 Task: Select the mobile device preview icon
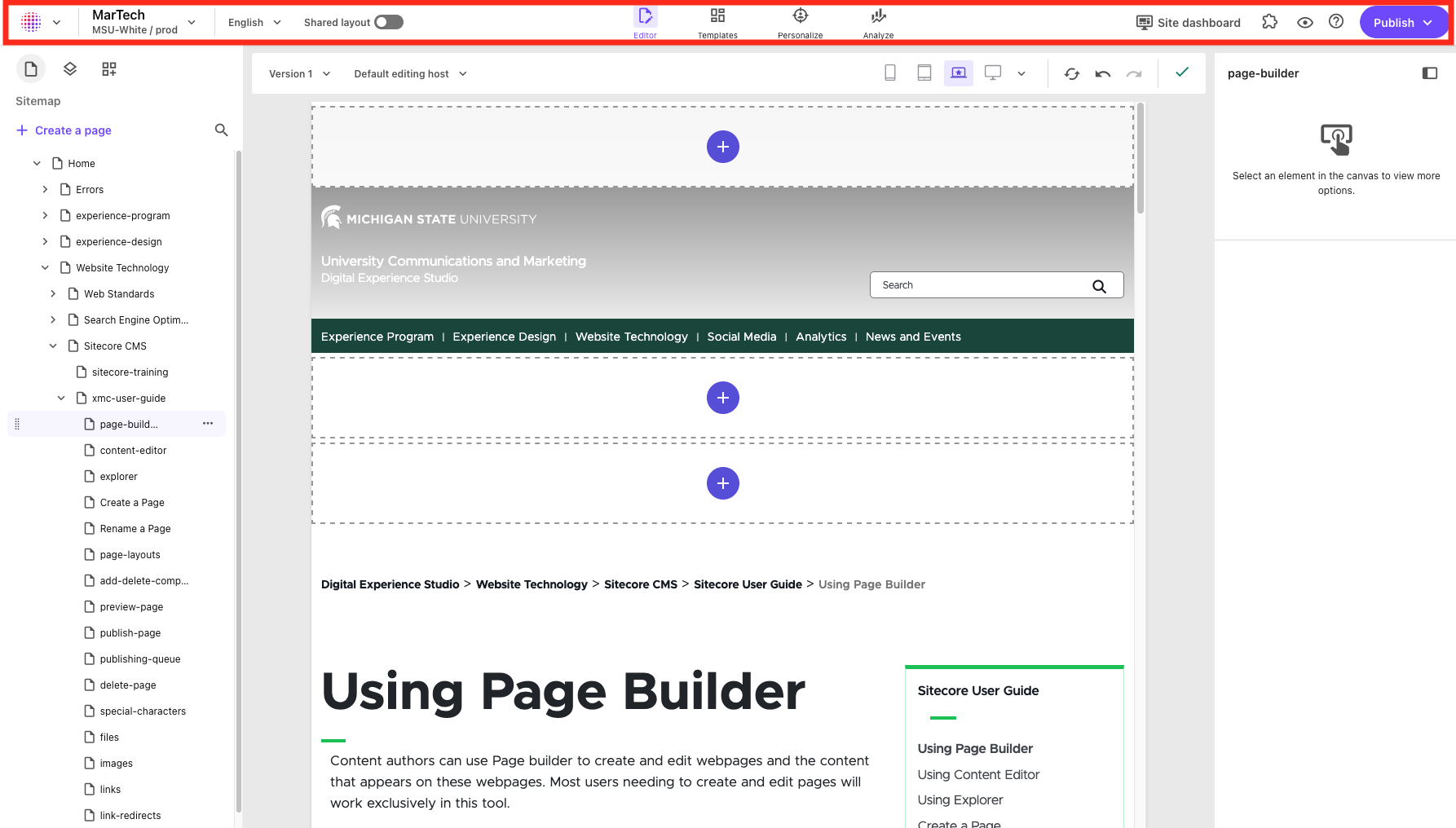click(889, 73)
